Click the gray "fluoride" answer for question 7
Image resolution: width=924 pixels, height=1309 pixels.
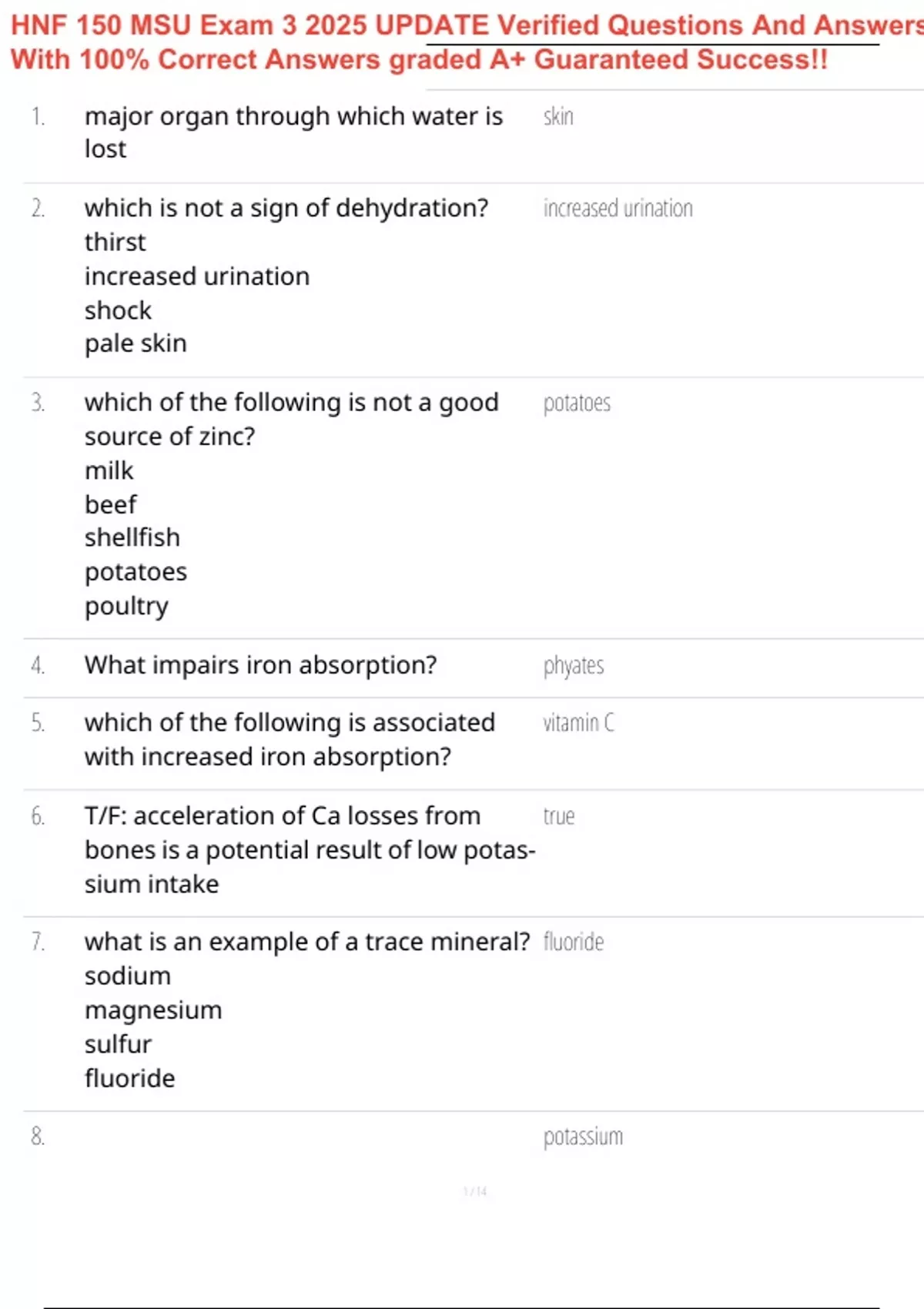pyautogui.click(x=574, y=942)
